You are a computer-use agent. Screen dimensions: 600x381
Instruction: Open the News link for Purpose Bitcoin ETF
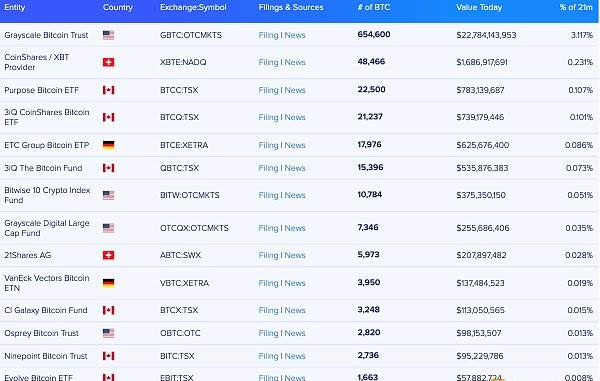(x=295, y=90)
